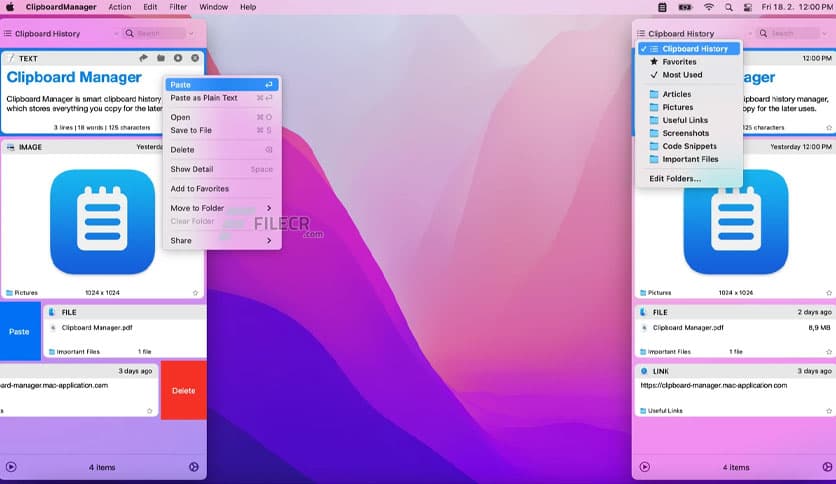
Task: Click the battery icon in the menu bar
Action: tap(685, 7)
